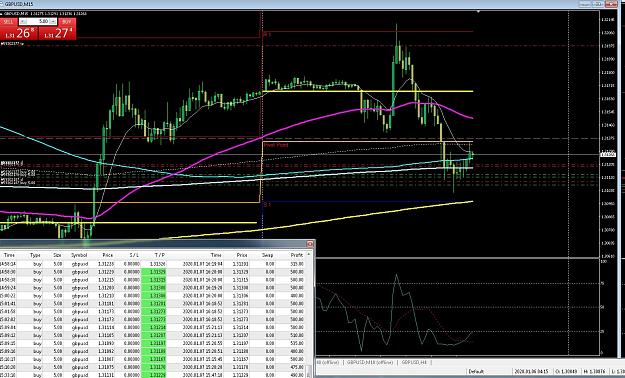Image resolution: width=625 pixels, height=378 pixels.
Task: Sort trades by the Symbol column
Action: pyautogui.click(x=79, y=255)
